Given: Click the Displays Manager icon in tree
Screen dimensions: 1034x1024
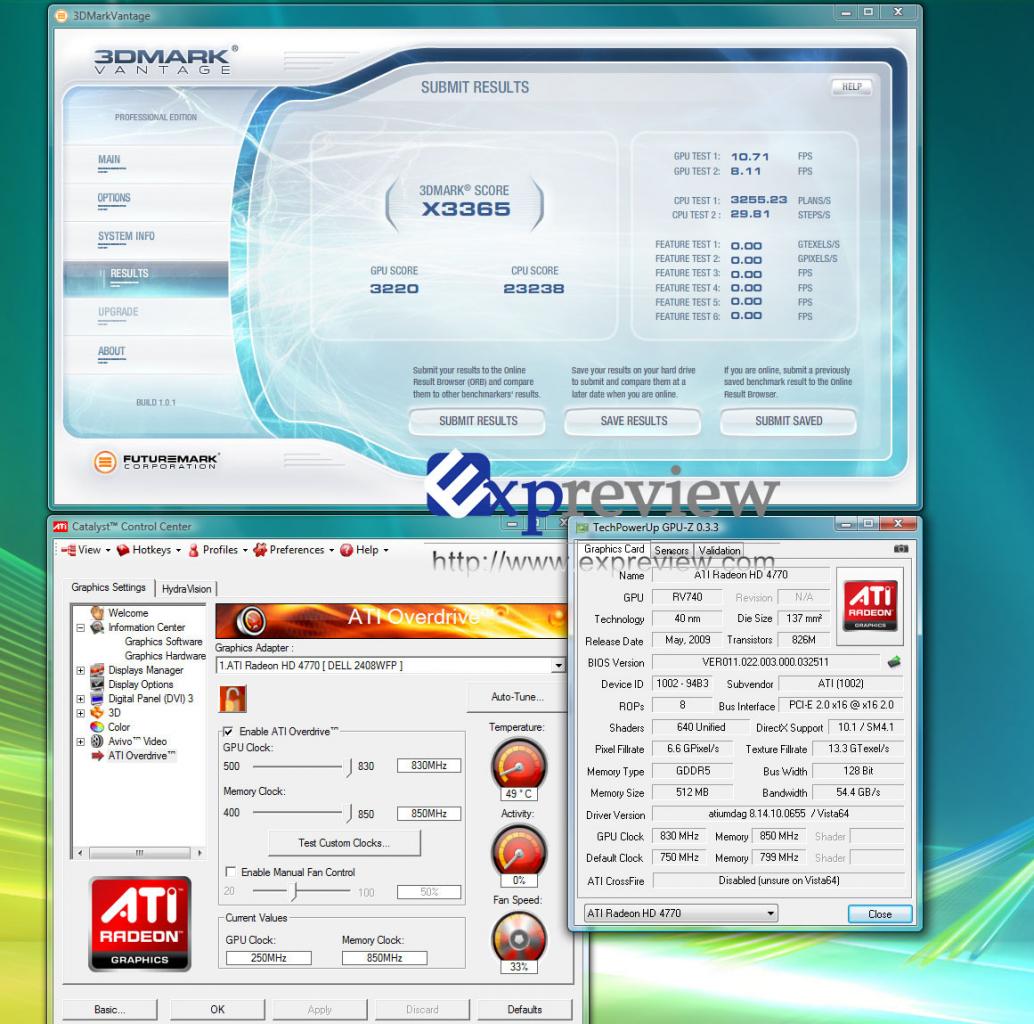Looking at the screenshot, I should (98, 670).
